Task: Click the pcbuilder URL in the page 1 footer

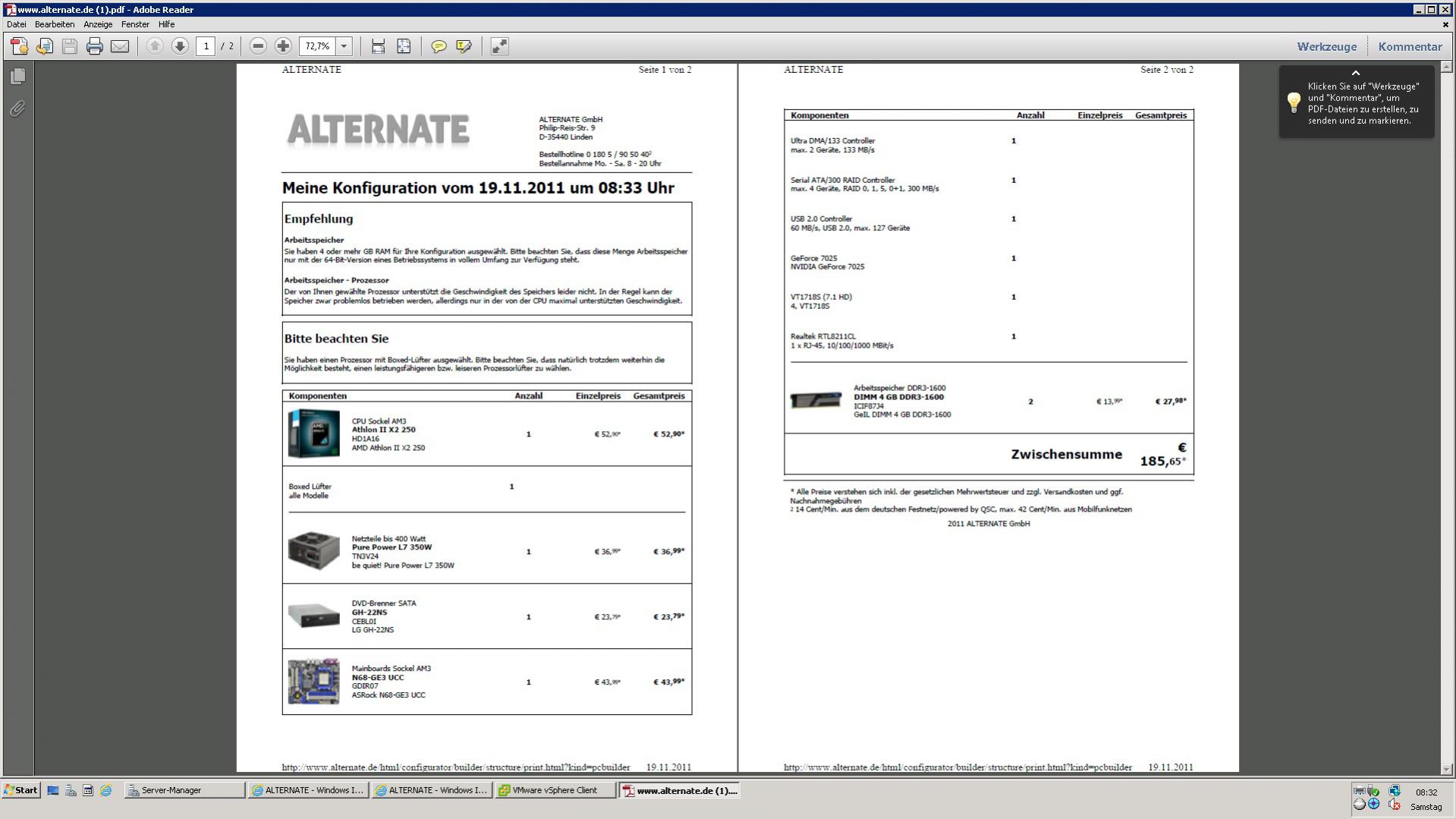Action: 456,767
